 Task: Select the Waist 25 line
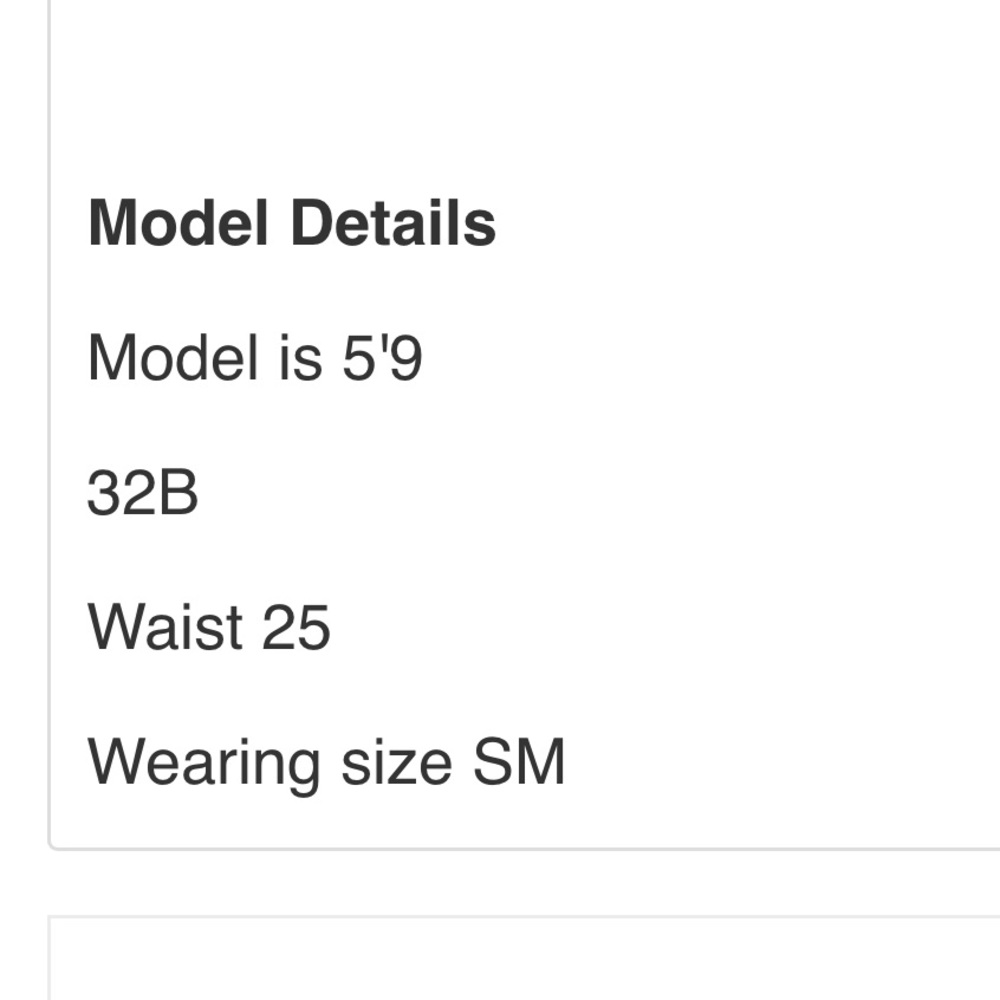pyautogui.click(x=209, y=627)
